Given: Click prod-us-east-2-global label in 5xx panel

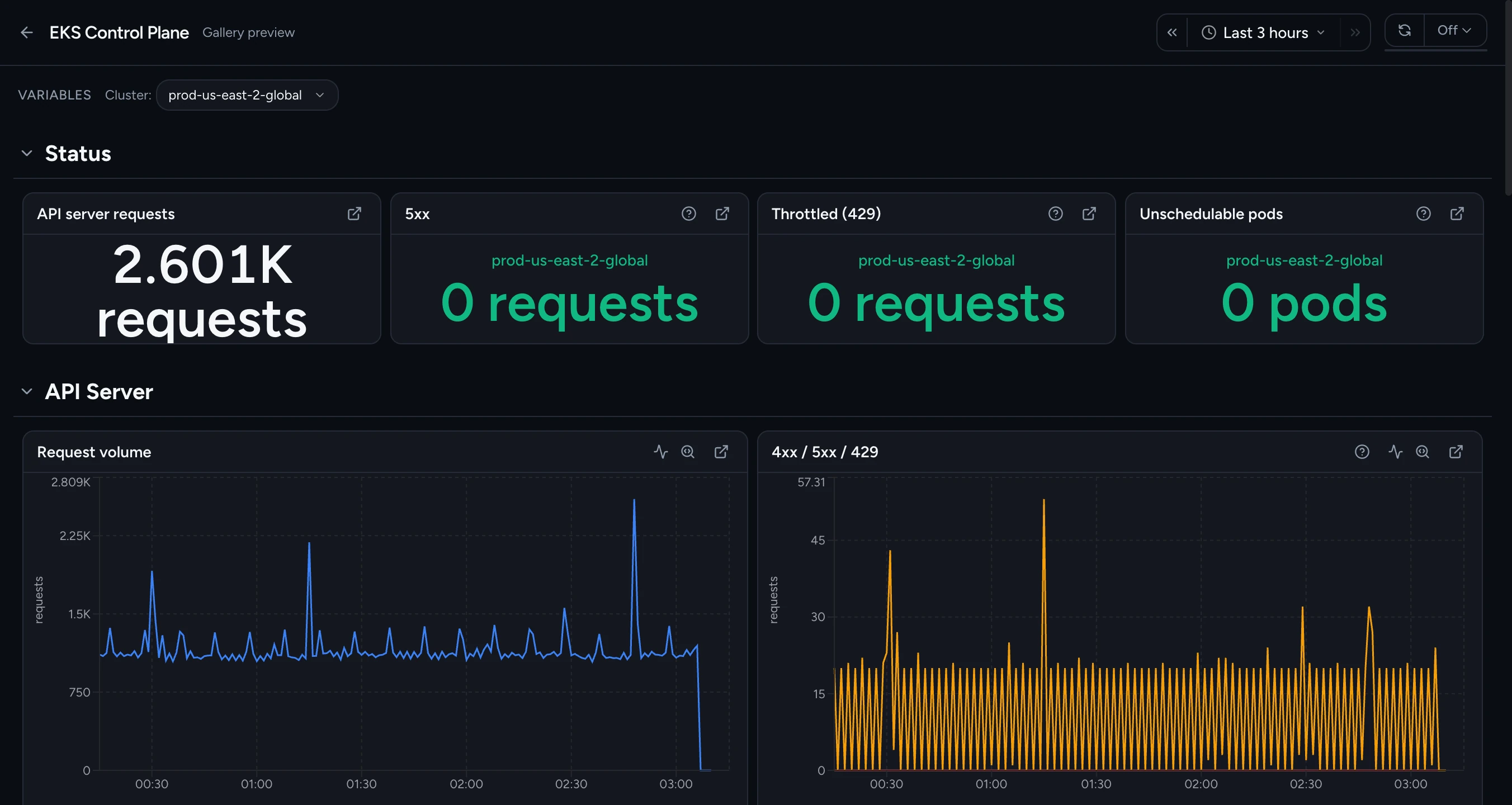Looking at the screenshot, I should 569,260.
